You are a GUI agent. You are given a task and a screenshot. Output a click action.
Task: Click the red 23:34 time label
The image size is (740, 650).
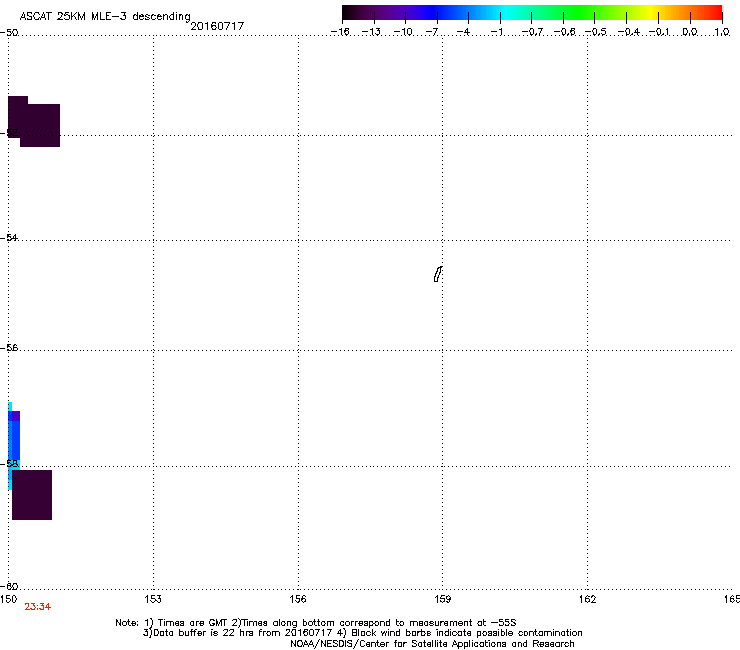37,607
